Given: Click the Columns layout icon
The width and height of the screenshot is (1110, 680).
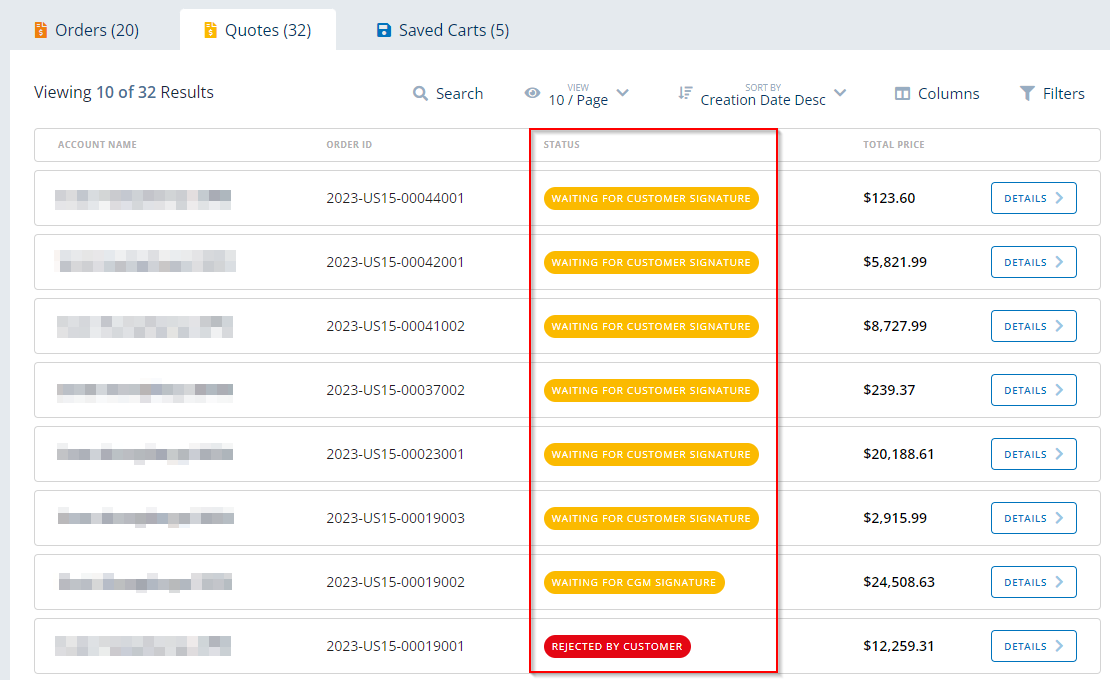Looking at the screenshot, I should (902, 93).
